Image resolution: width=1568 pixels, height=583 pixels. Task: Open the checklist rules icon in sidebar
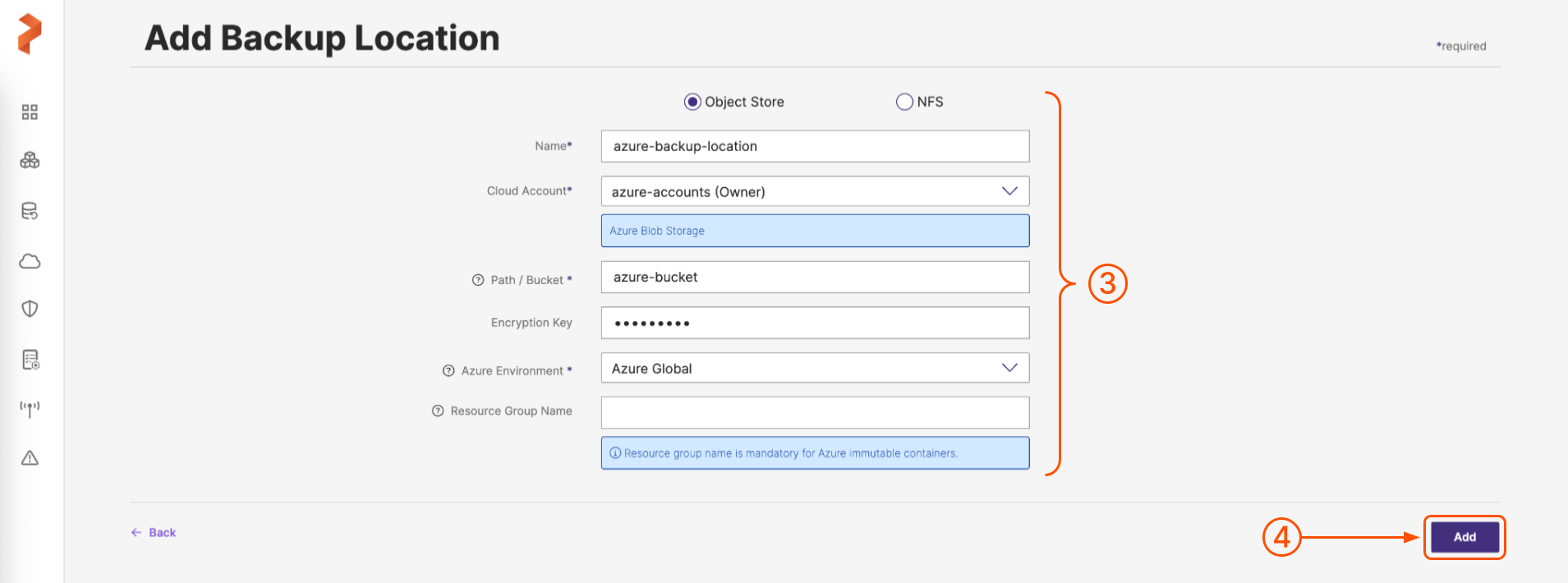[30, 360]
